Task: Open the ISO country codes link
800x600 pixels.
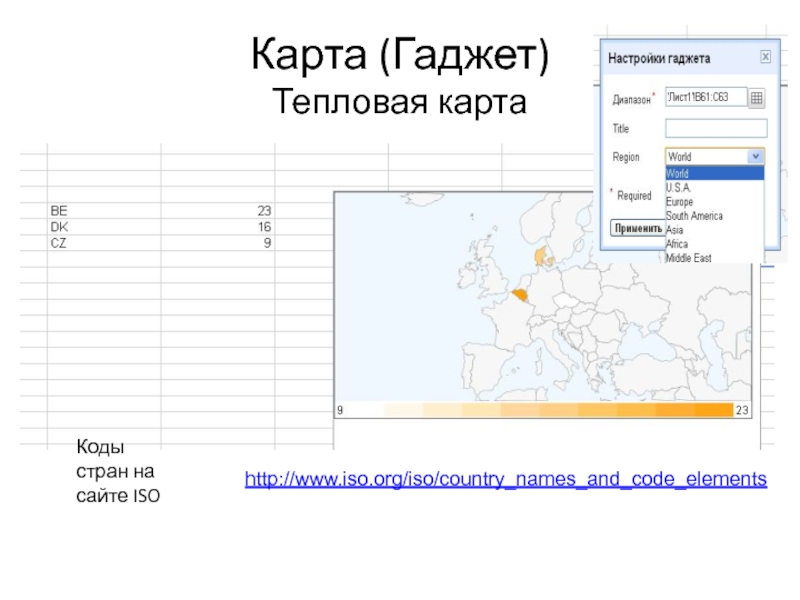Action: [505, 481]
